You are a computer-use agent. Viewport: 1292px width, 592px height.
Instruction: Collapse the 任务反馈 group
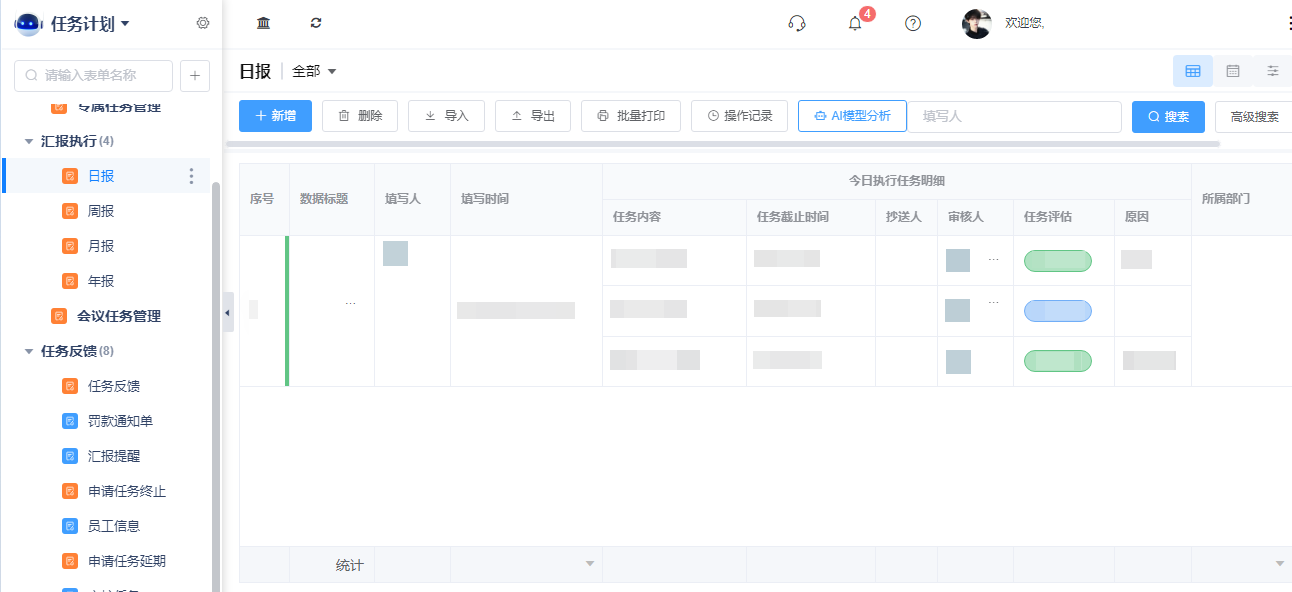coord(29,351)
